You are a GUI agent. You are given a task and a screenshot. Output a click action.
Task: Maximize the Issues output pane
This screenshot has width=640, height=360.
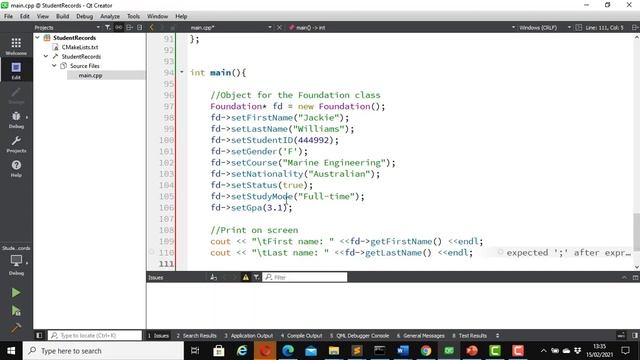coord(635,277)
